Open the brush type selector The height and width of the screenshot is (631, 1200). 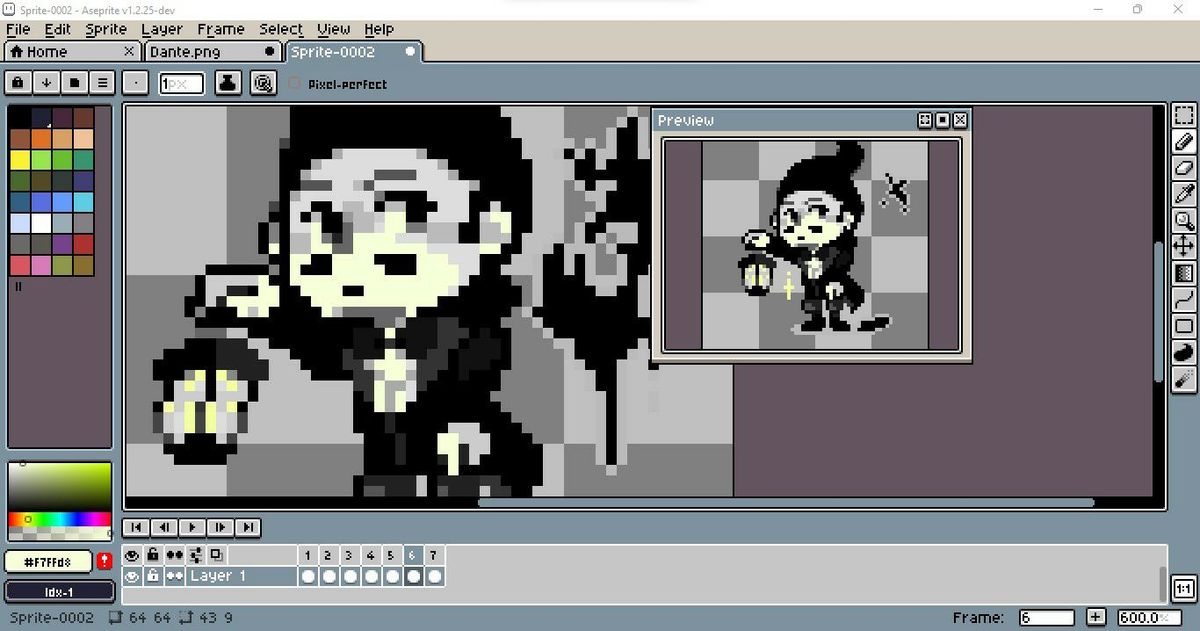click(x=137, y=83)
